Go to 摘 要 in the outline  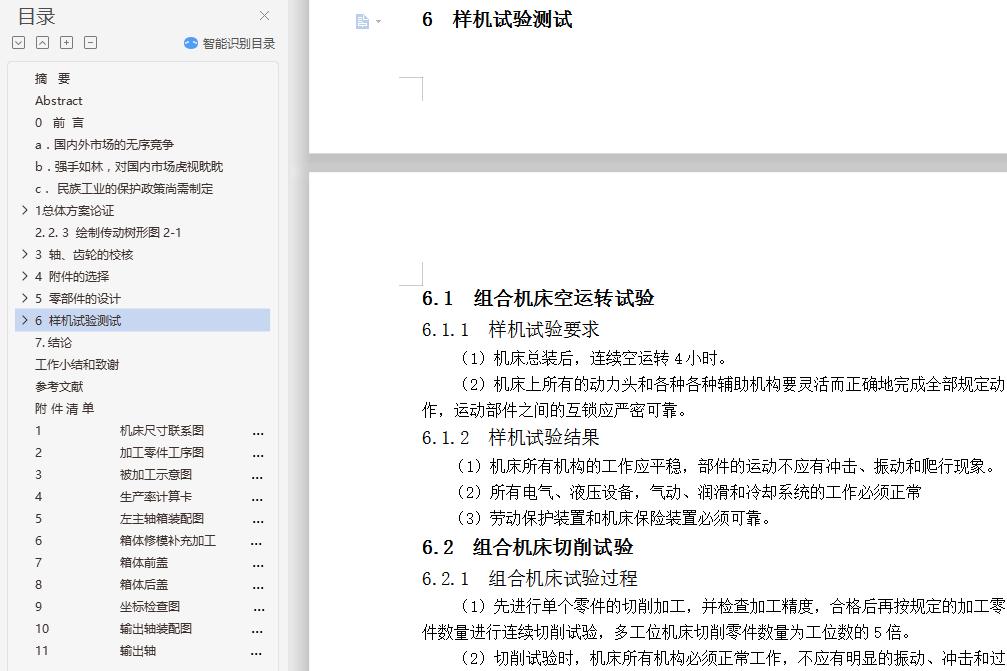pyautogui.click(x=53, y=79)
